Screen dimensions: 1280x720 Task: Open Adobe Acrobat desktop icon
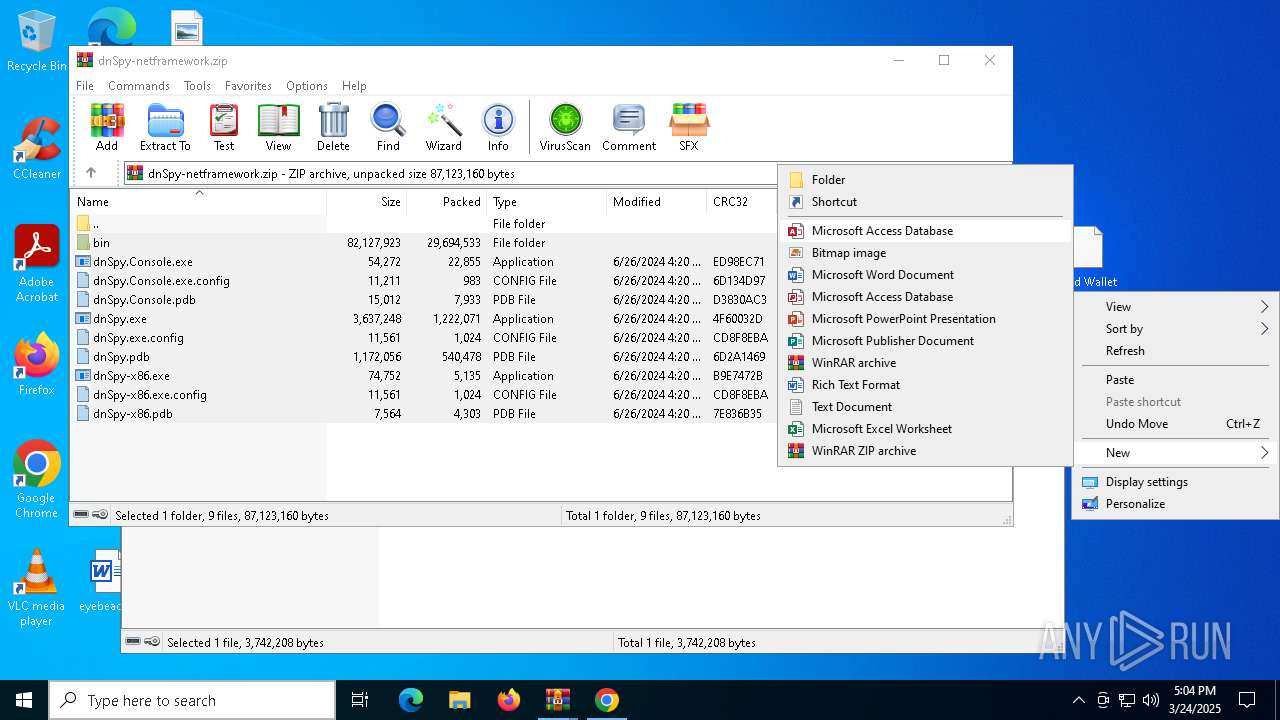[37, 264]
